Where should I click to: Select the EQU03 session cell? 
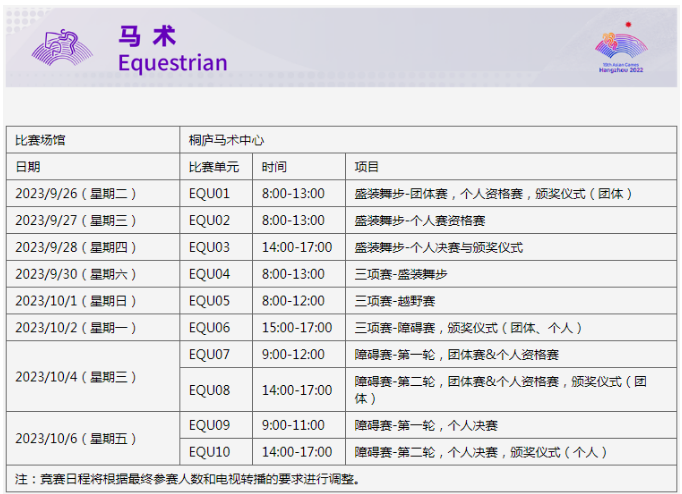tap(209, 247)
